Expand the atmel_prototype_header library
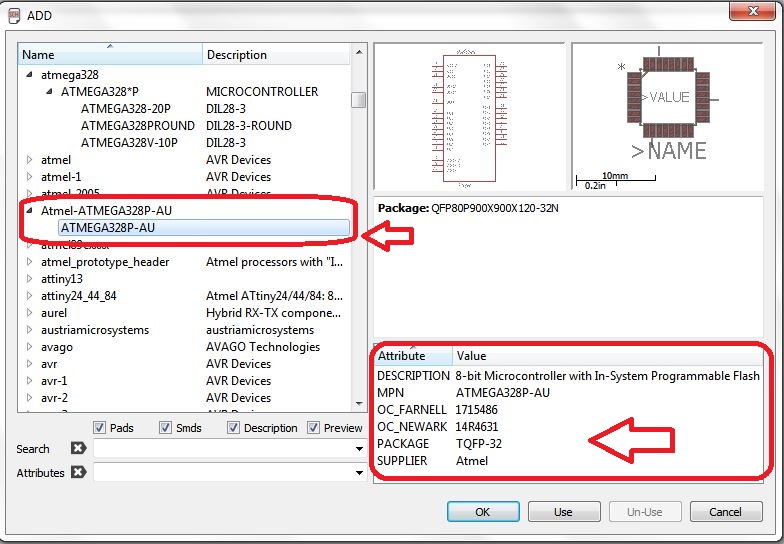The height and width of the screenshot is (544, 784). point(30,262)
